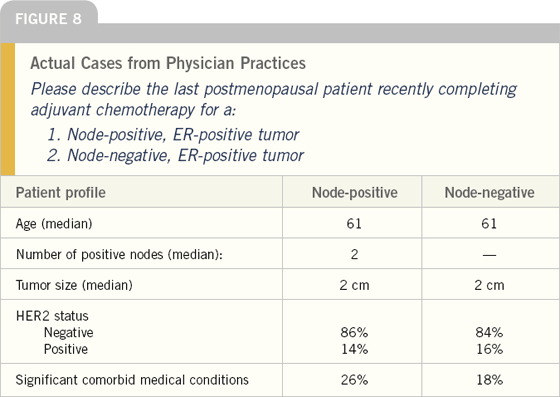The height and width of the screenshot is (397, 560).
Task: Click the Node-negative column header
Action: tap(489, 193)
